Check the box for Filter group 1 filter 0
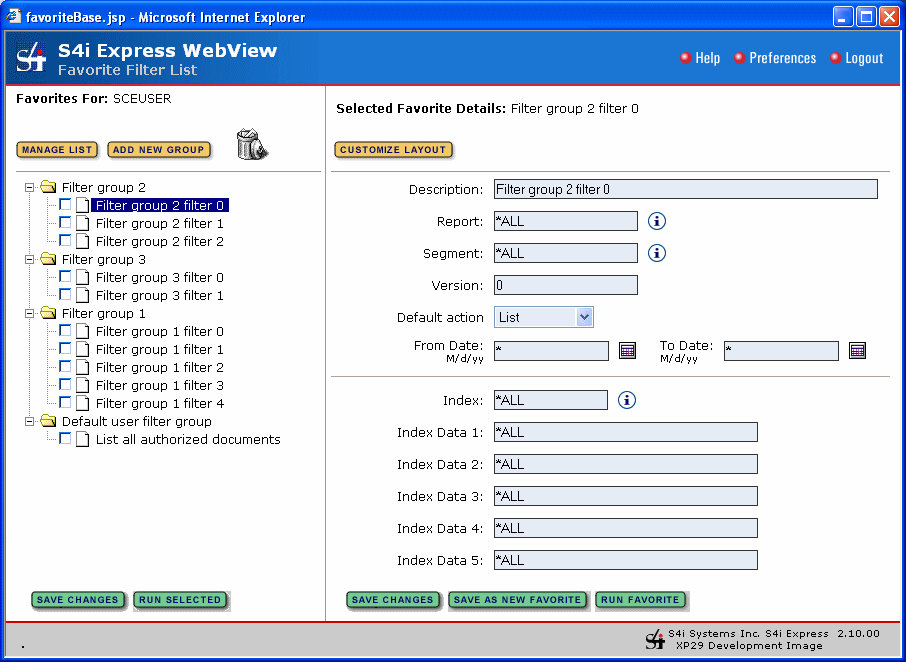 (x=65, y=330)
